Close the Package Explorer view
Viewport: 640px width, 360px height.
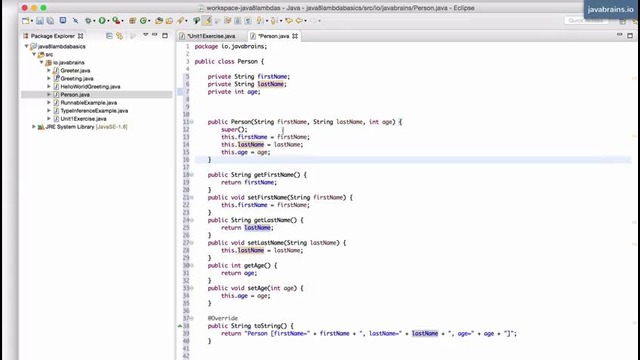[x=80, y=36]
